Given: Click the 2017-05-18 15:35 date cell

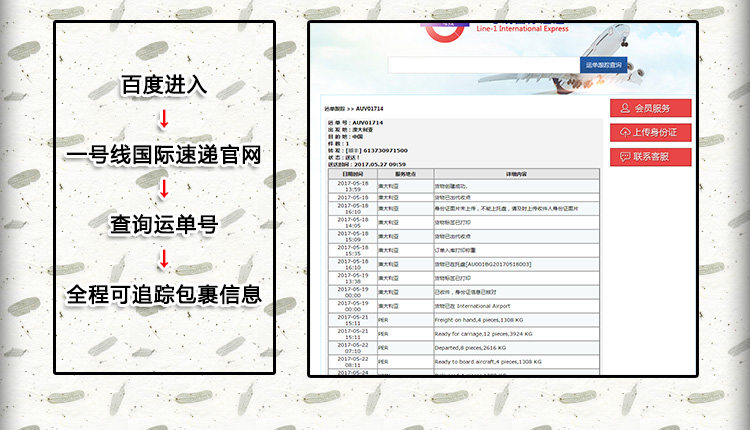Looking at the screenshot, I should point(353,250).
